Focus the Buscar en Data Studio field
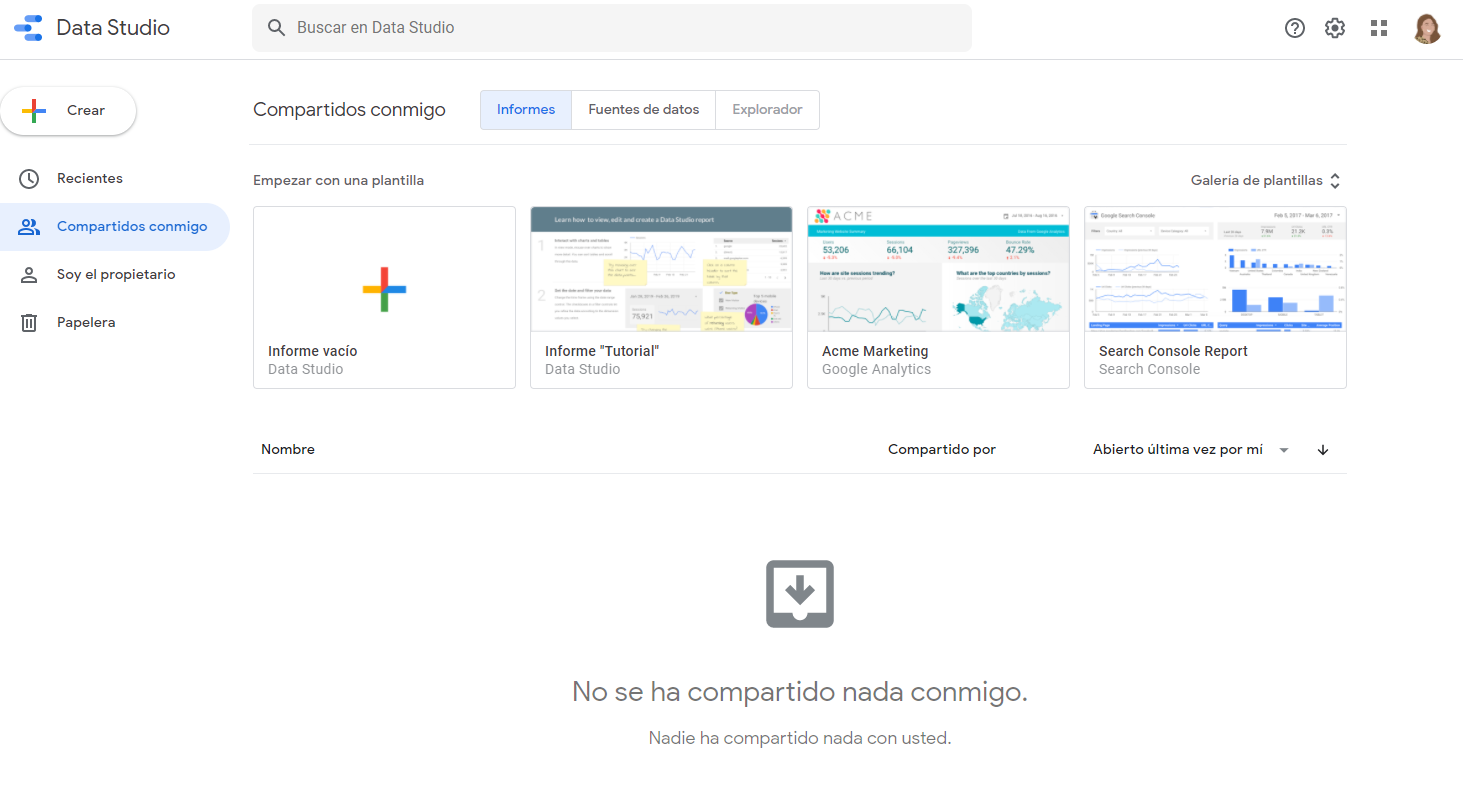This screenshot has width=1463, height=803. (612, 28)
